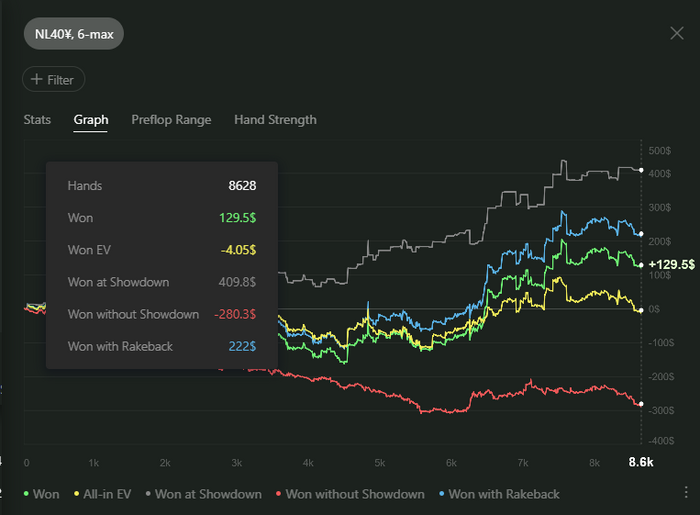
Task: Click the 8.6k hand marker on axis
Action: [x=641, y=462]
